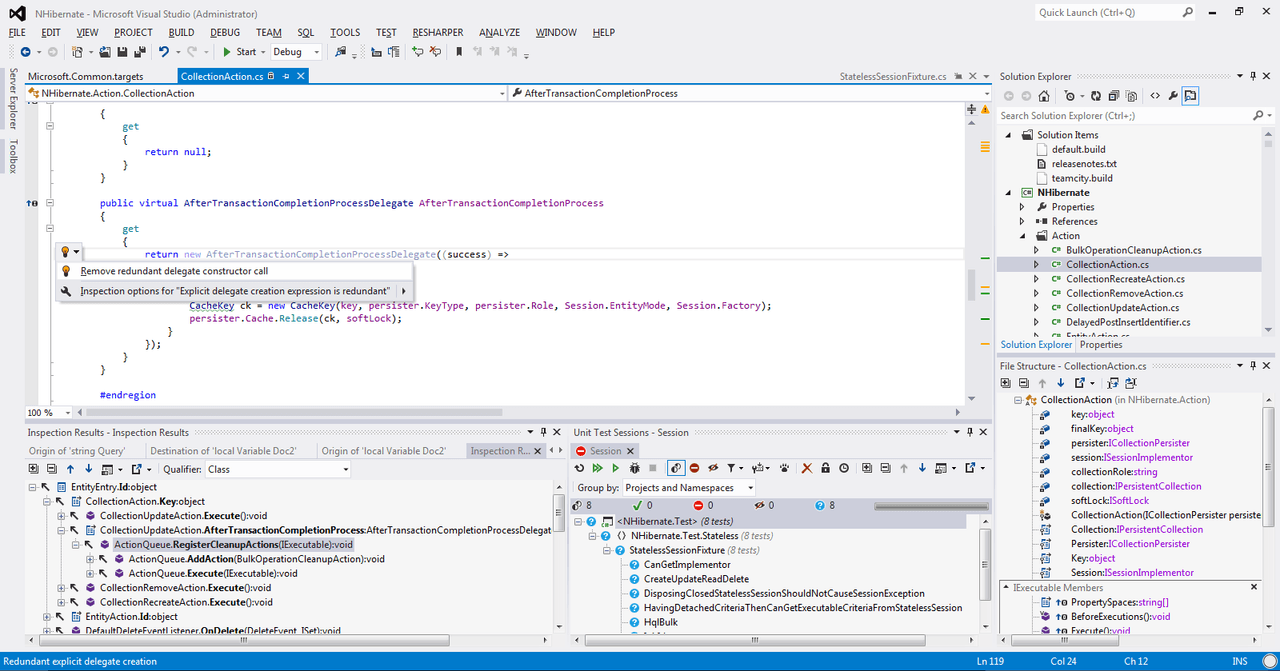
Task: Toggle the bookmark icon in the toolbar
Action: click(459, 52)
